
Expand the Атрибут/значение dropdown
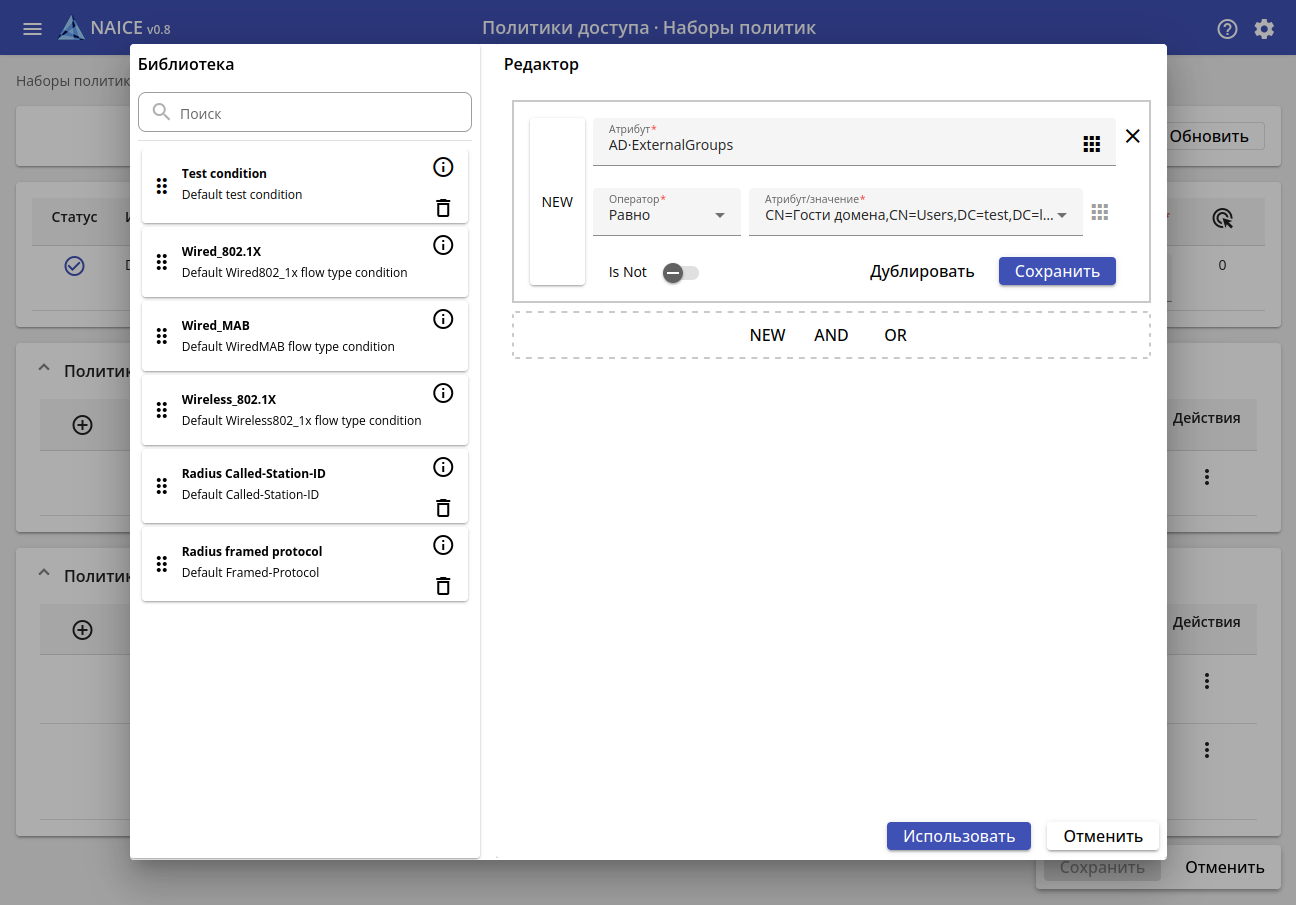pyautogui.click(x=1062, y=215)
